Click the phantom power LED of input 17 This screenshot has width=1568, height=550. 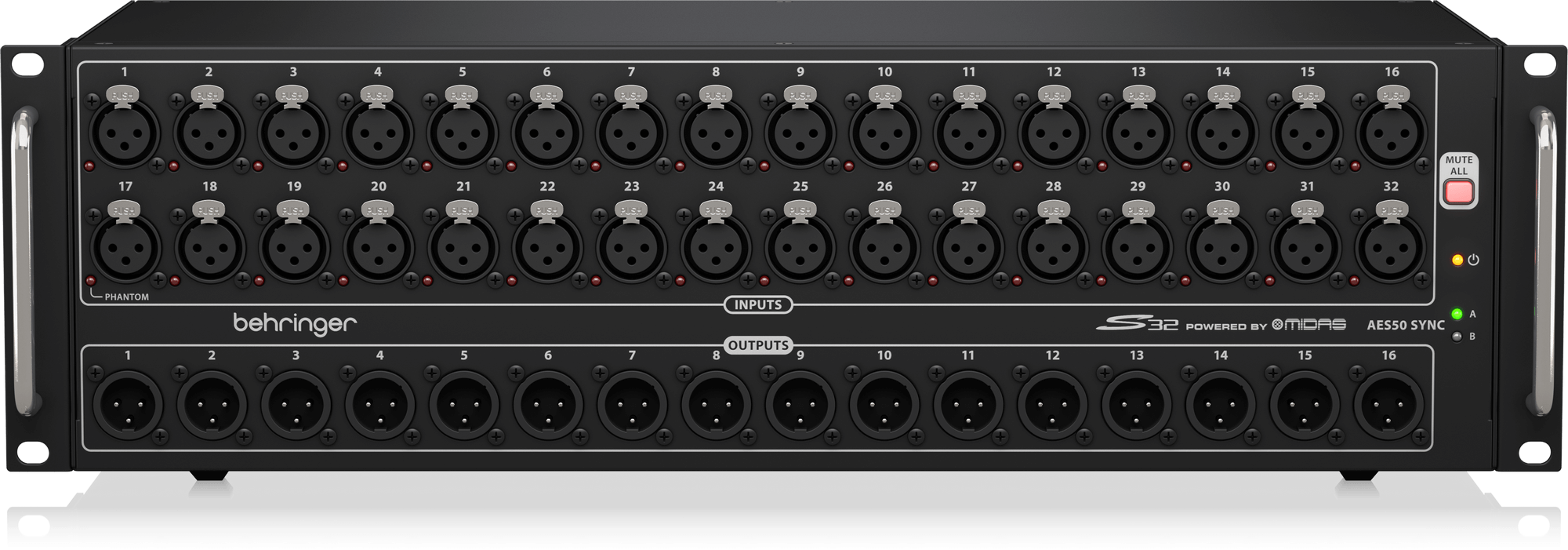point(90,280)
